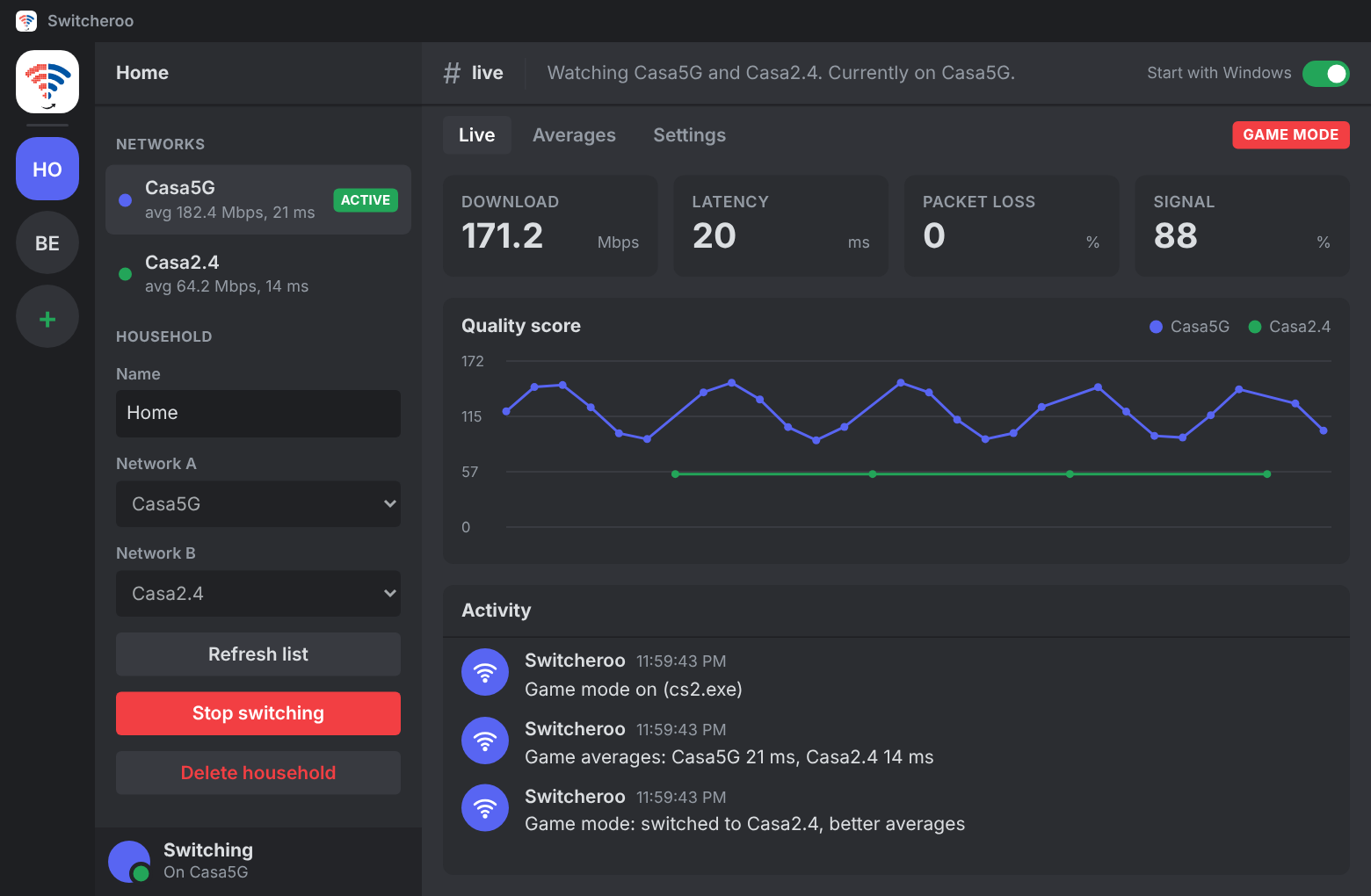Click the hash icon beside live
Image resolution: width=1371 pixels, height=896 pixels.
coord(452,73)
